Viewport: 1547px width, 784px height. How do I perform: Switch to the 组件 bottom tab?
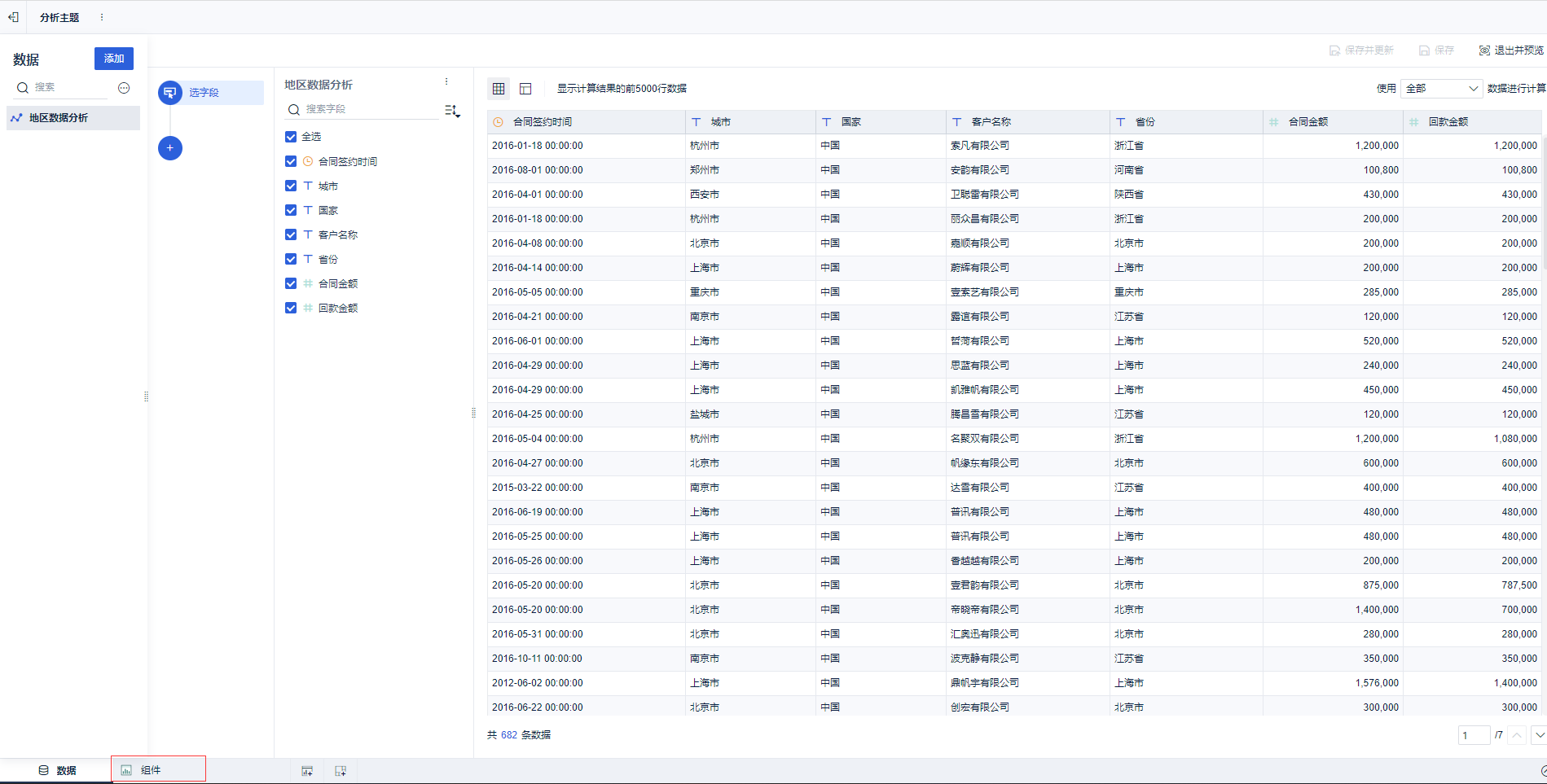coord(159,769)
